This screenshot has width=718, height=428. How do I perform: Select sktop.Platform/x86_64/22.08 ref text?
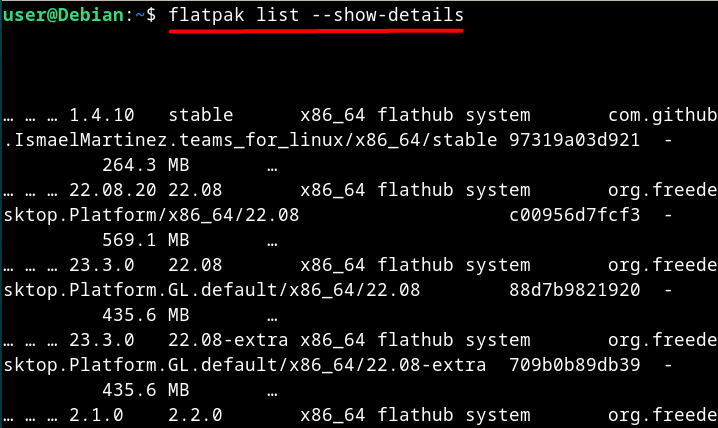pos(151,215)
